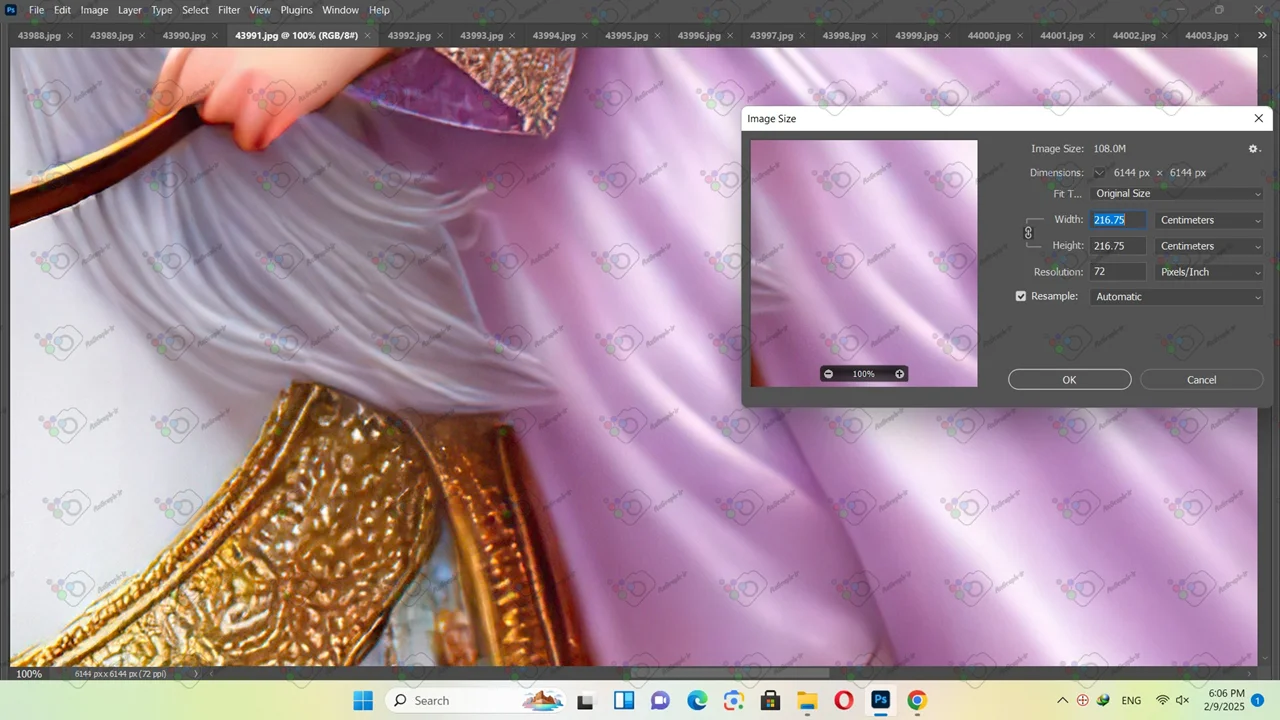Viewport: 1280px width, 720px height.
Task: Open Microsoft Edge from the taskbar
Action: point(697,700)
